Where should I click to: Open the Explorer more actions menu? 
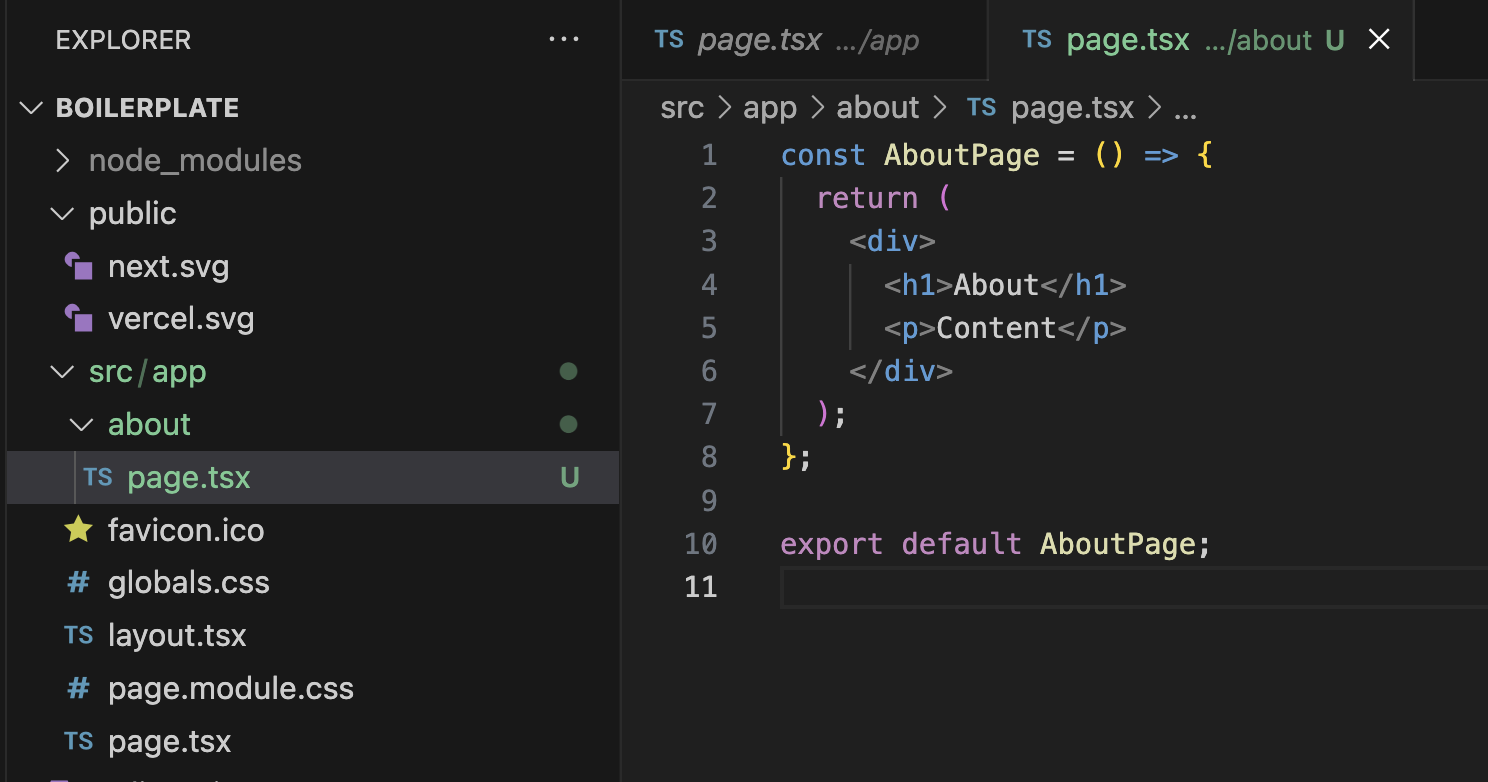564,39
